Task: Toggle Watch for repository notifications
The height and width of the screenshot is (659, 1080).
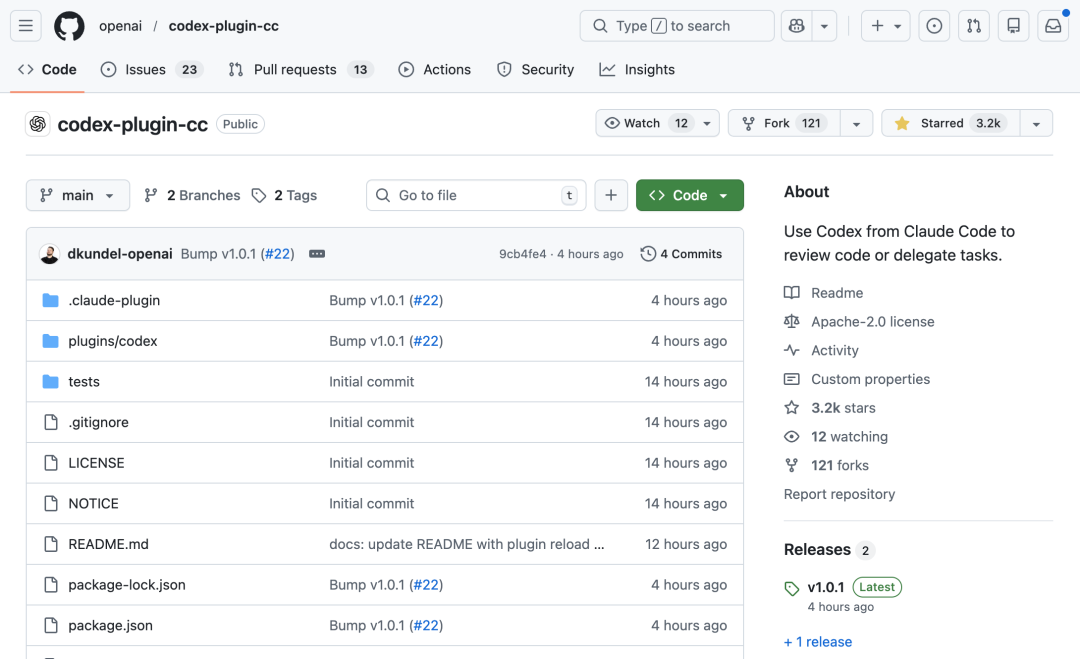Action: click(647, 123)
